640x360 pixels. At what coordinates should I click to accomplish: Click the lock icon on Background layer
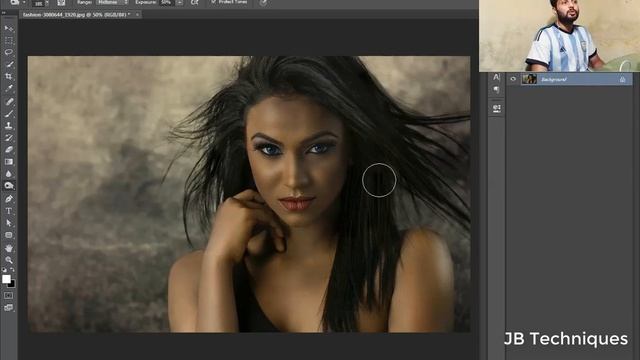[x=622, y=80]
